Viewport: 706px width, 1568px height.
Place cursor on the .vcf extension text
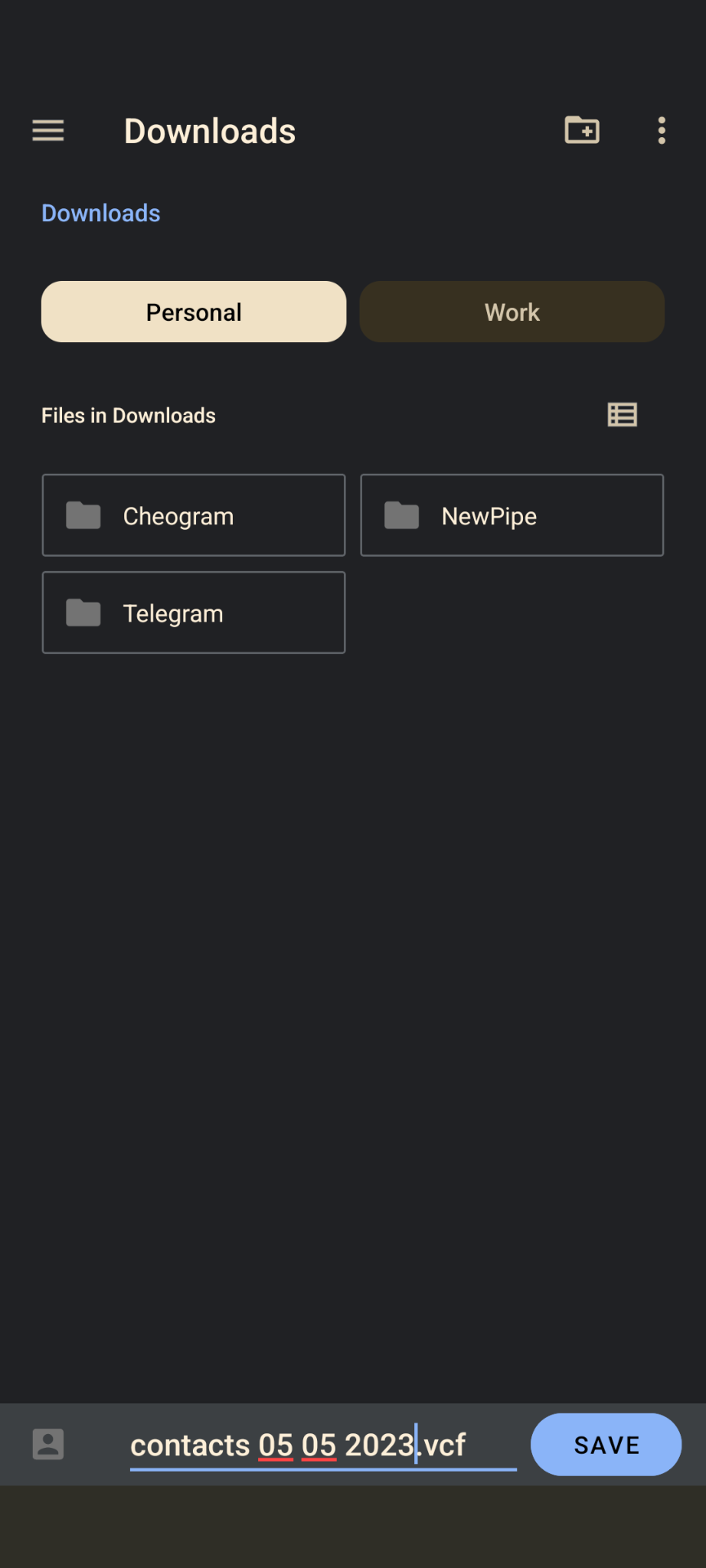pos(442,1445)
